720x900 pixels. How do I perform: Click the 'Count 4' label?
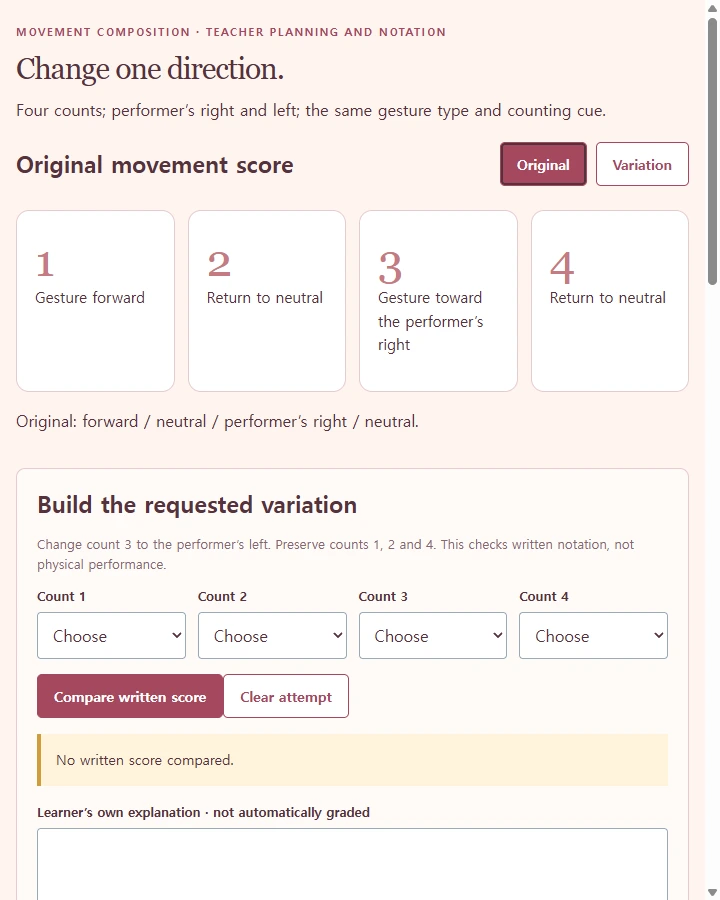click(544, 596)
